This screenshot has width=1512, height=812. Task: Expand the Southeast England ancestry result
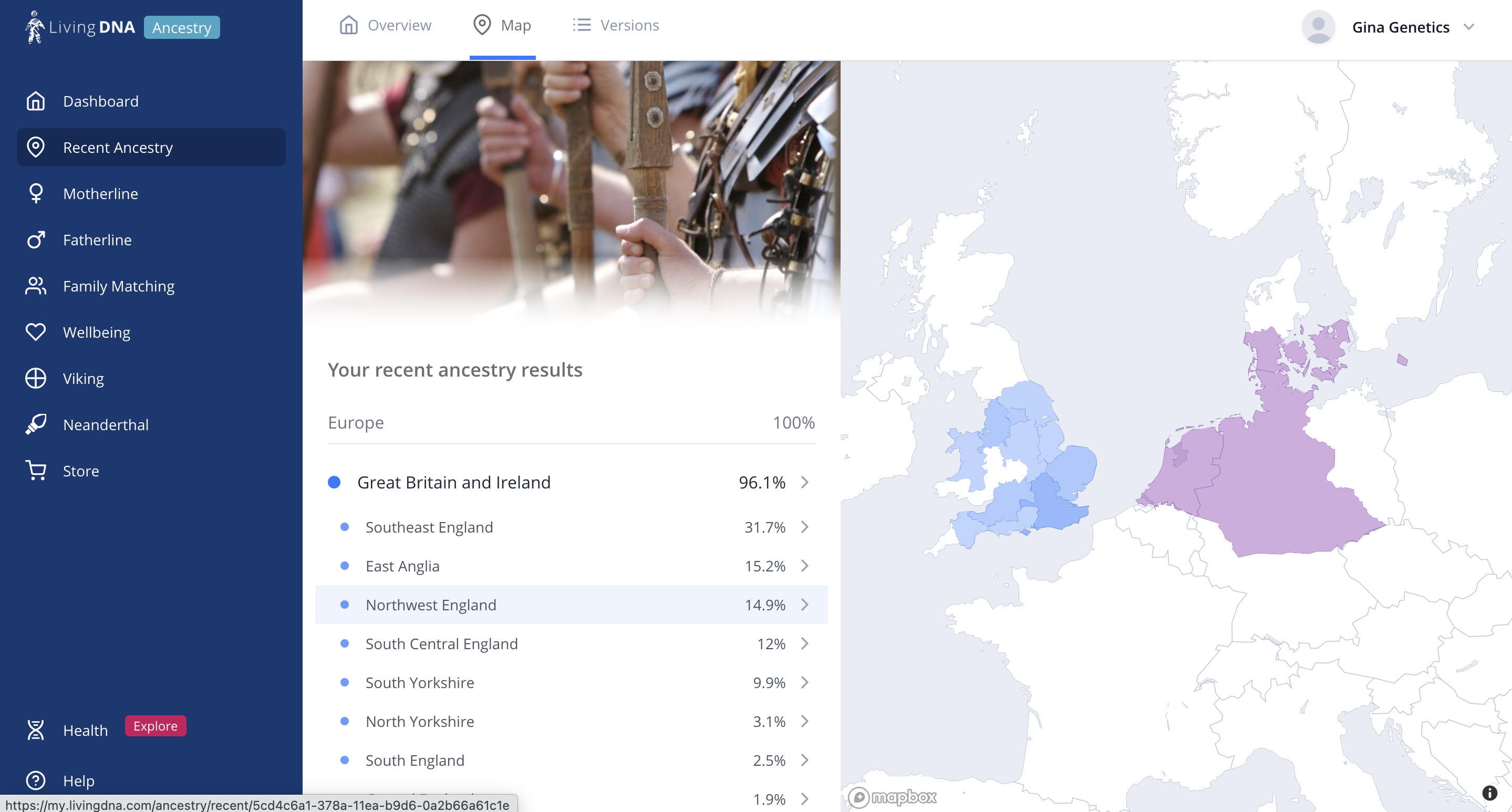[x=803, y=527]
